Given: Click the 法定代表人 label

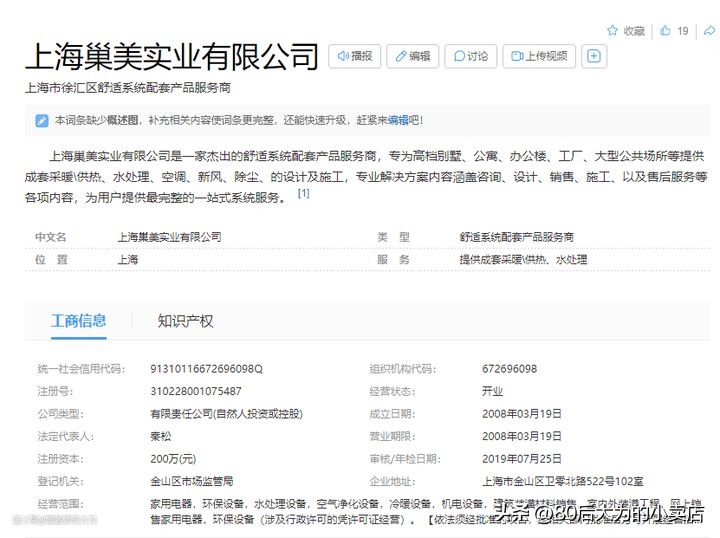Looking at the screenshot, I should [66, 436].
